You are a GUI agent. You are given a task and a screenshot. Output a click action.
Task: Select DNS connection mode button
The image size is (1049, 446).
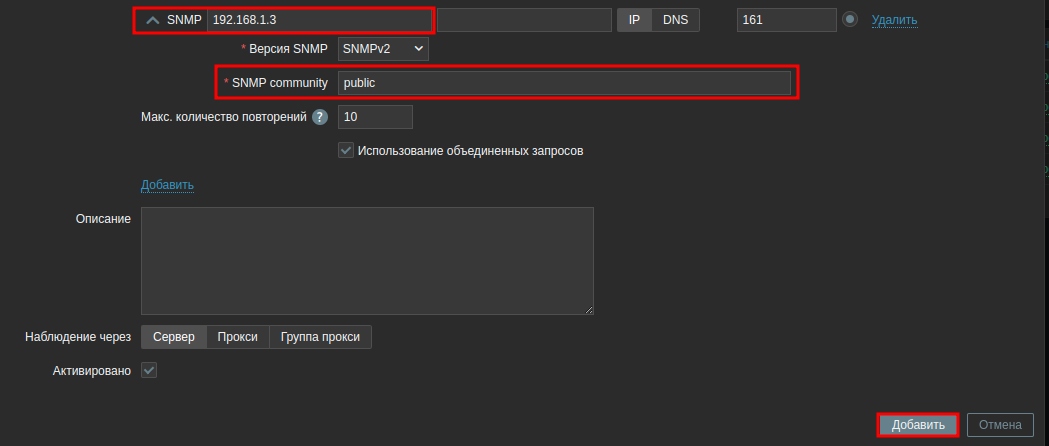pyautogui.click(x=676, y=20)
